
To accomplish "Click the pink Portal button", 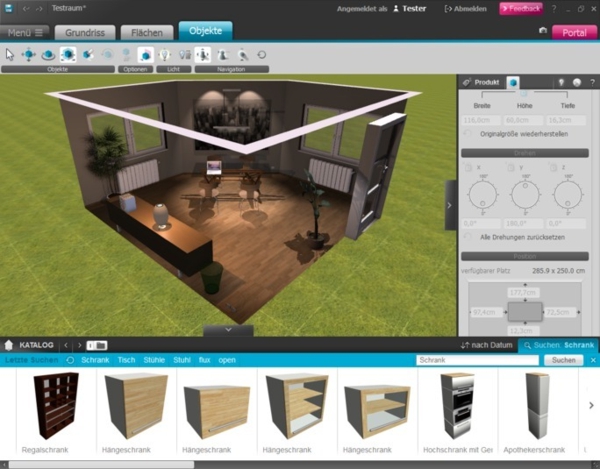I will pos(574,32).
